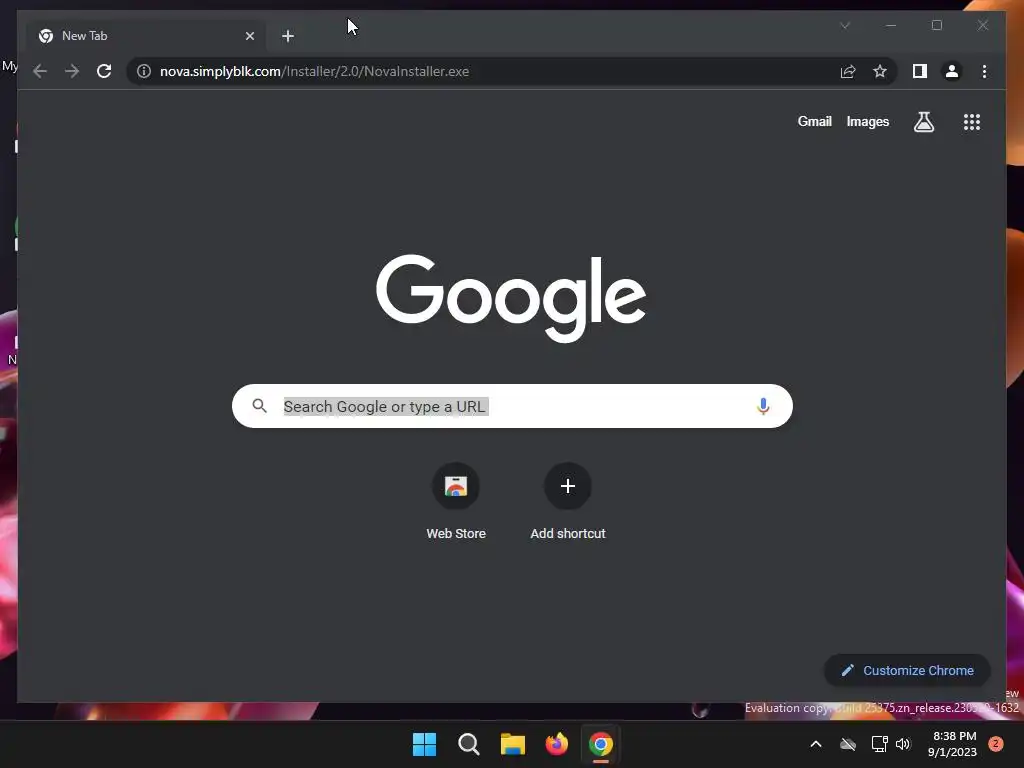Open network status tray icon

pos(879,744)
